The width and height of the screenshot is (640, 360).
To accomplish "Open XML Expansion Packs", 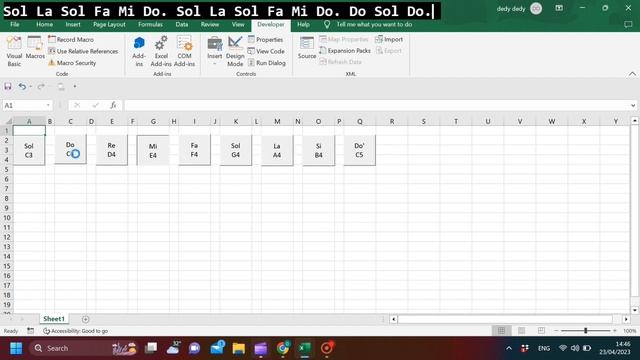I will (345, 51).
